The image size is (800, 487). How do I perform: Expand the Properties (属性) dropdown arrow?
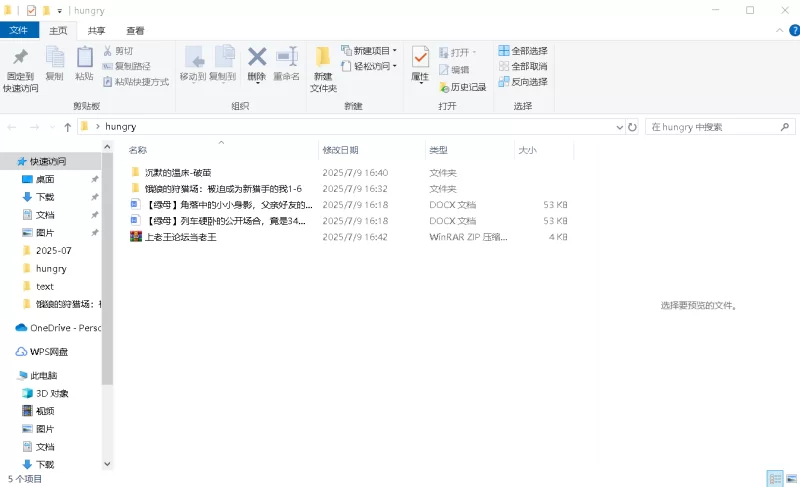coord(420,83)
